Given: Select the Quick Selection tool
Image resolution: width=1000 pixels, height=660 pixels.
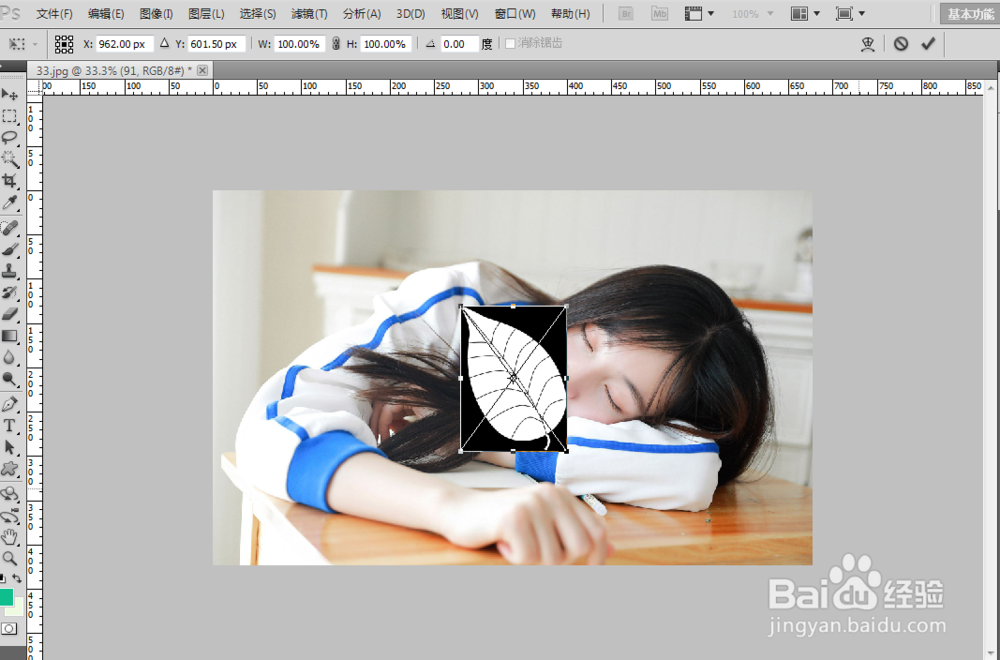Looking at the screenshot, I should (10, 159).
